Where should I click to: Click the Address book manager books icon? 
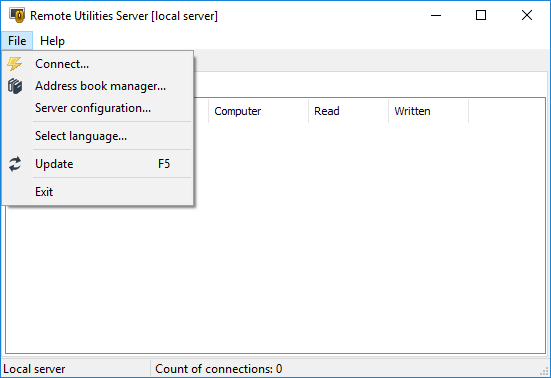(15, 86)
